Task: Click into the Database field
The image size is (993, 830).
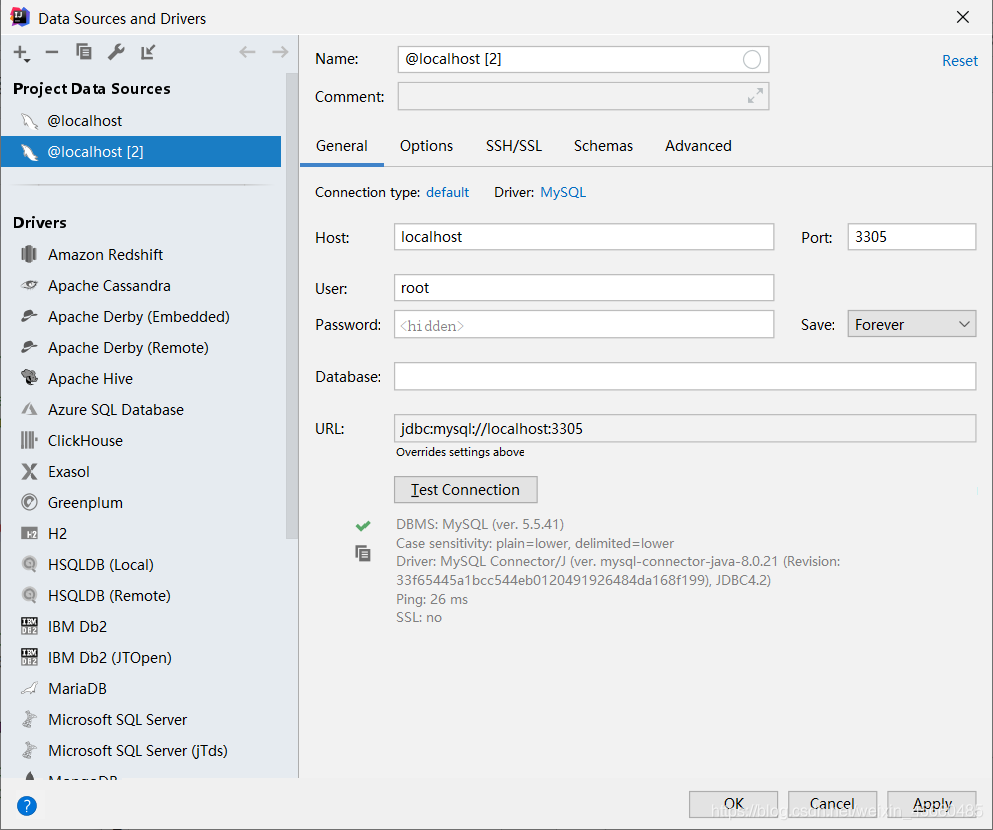Action: [x=685, y=377]
